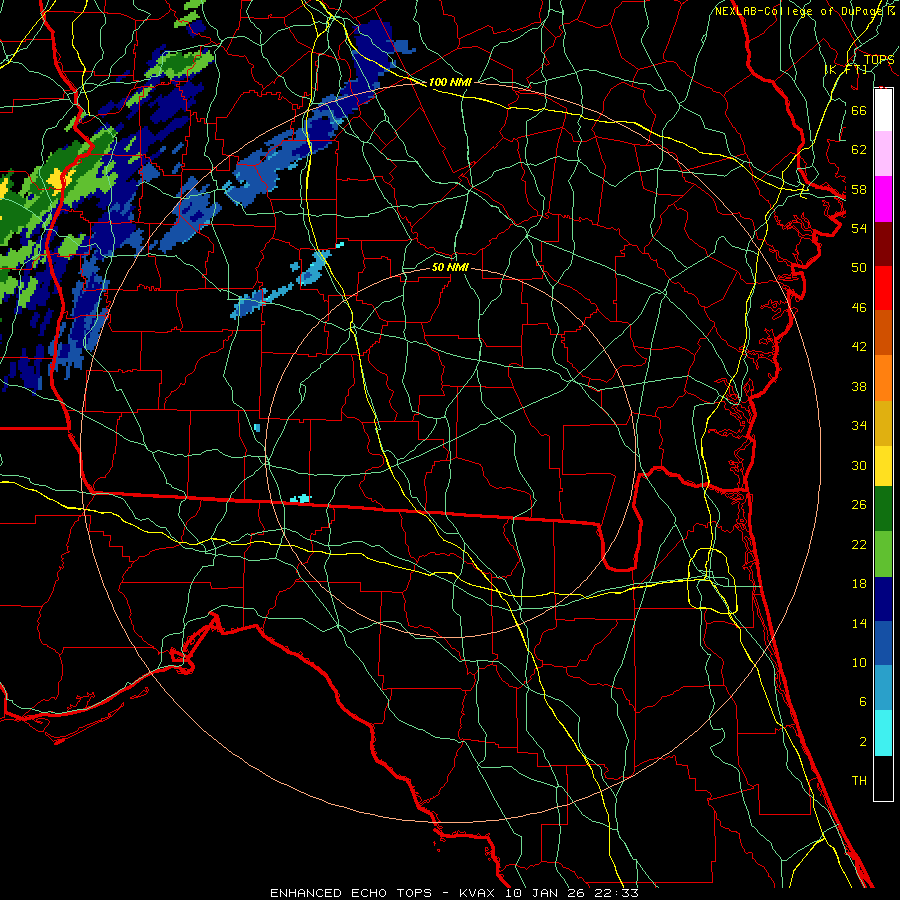Click the TH threshold legend label
Image resolution: width=900 pixels, height=900 pixels.
pyautogui.click(x=859, y=781)
